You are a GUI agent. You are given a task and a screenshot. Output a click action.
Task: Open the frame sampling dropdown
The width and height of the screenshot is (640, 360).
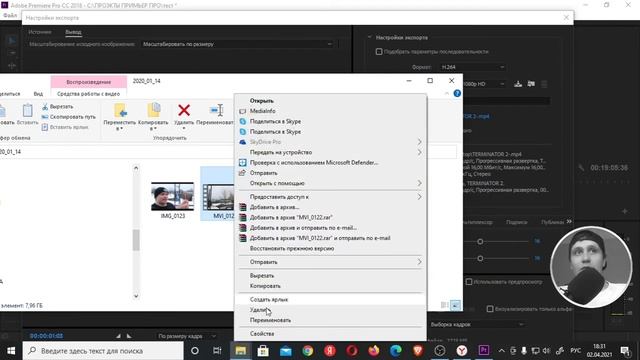[477, 324]
